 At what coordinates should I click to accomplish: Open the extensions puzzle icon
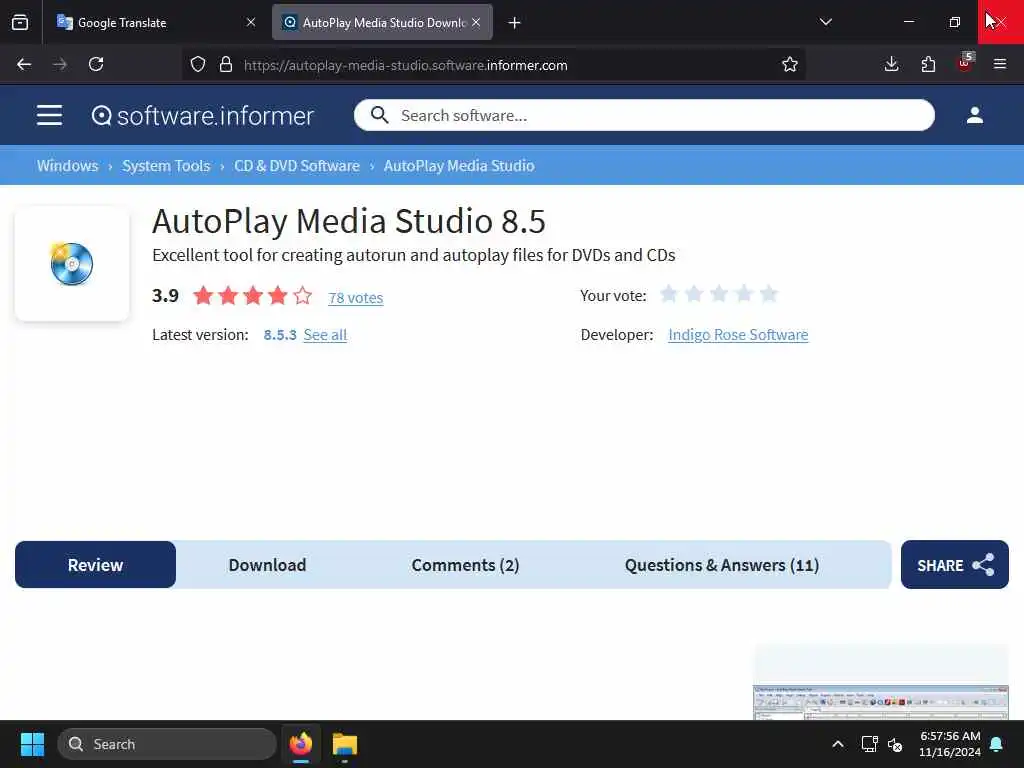[928, 64]
